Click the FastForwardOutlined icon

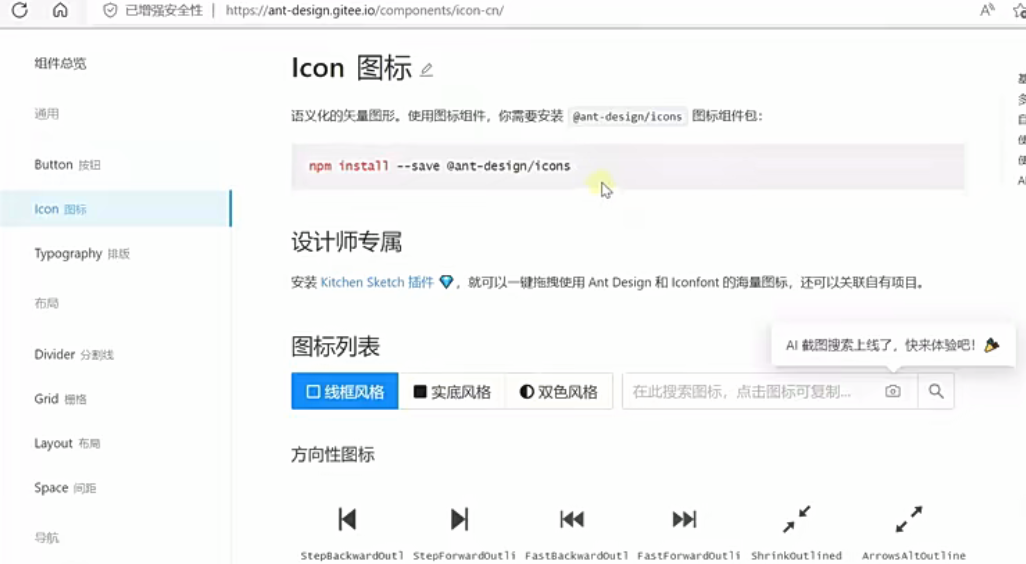point(684,519)
